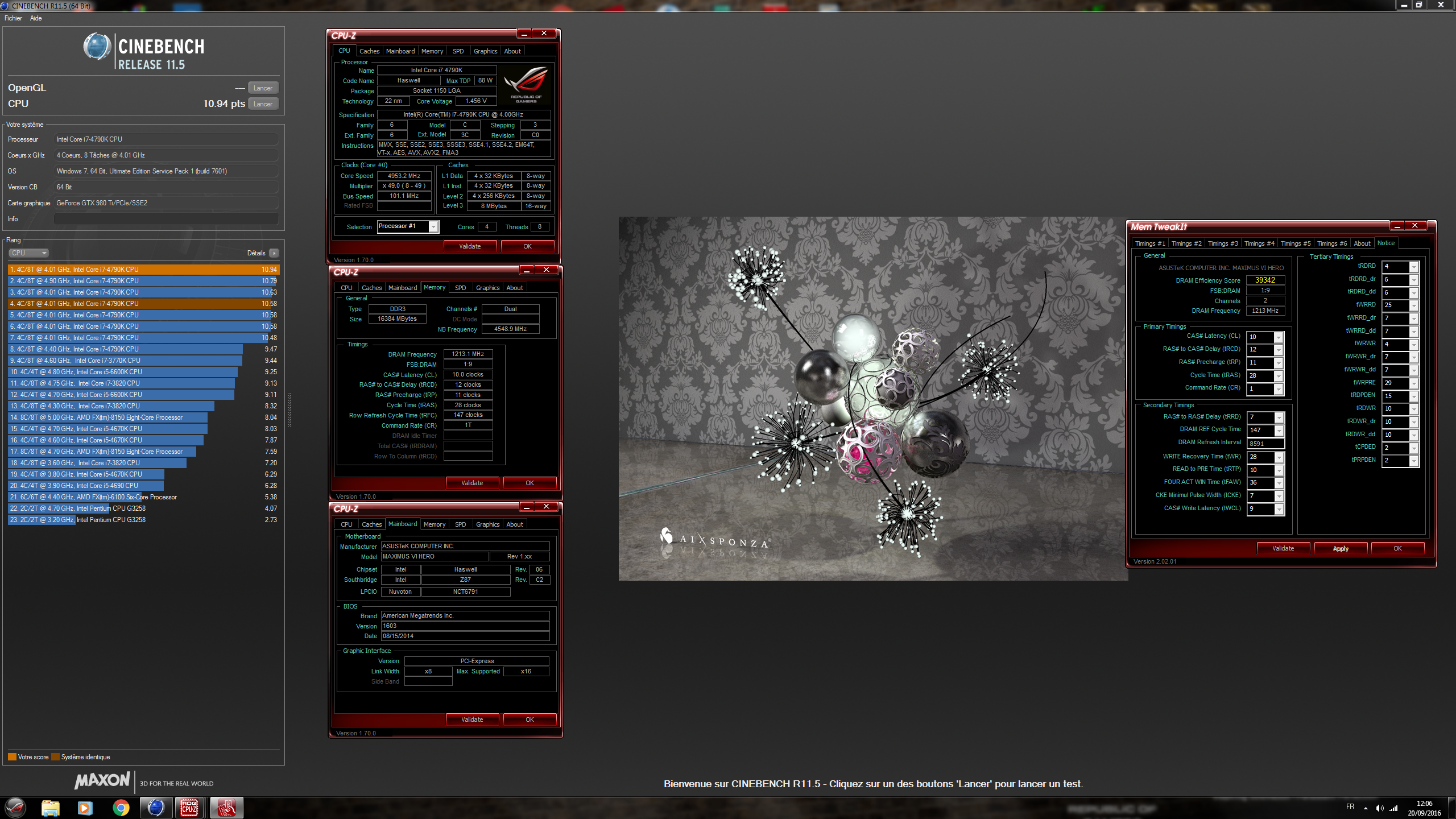Click the Republic of Gamers logo in CPU-Z
Viewport: 1456px width, 819px height.
(x=526, y=84)
